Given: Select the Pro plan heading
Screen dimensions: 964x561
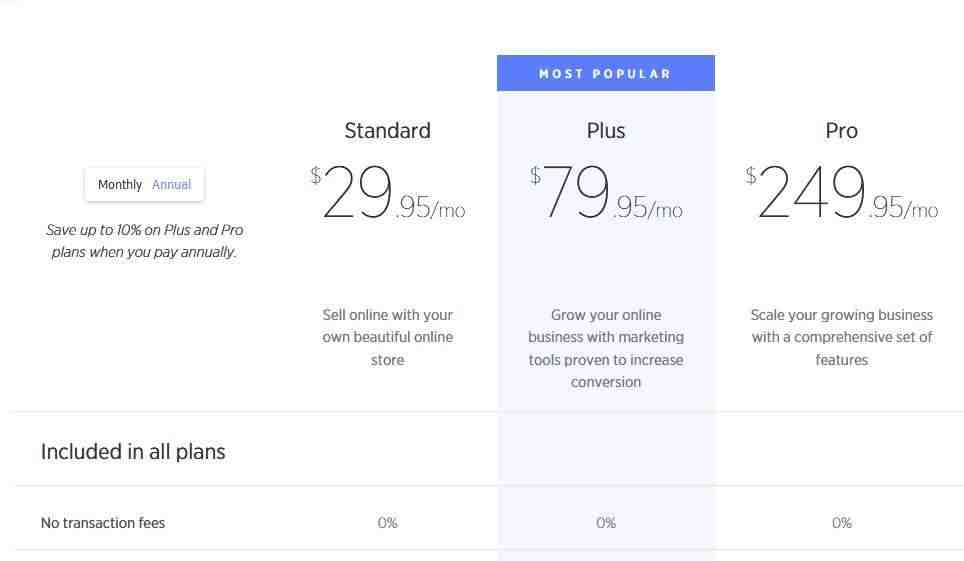Looking at the screenshot, I should pyautogui.click(x=841, y=130).
